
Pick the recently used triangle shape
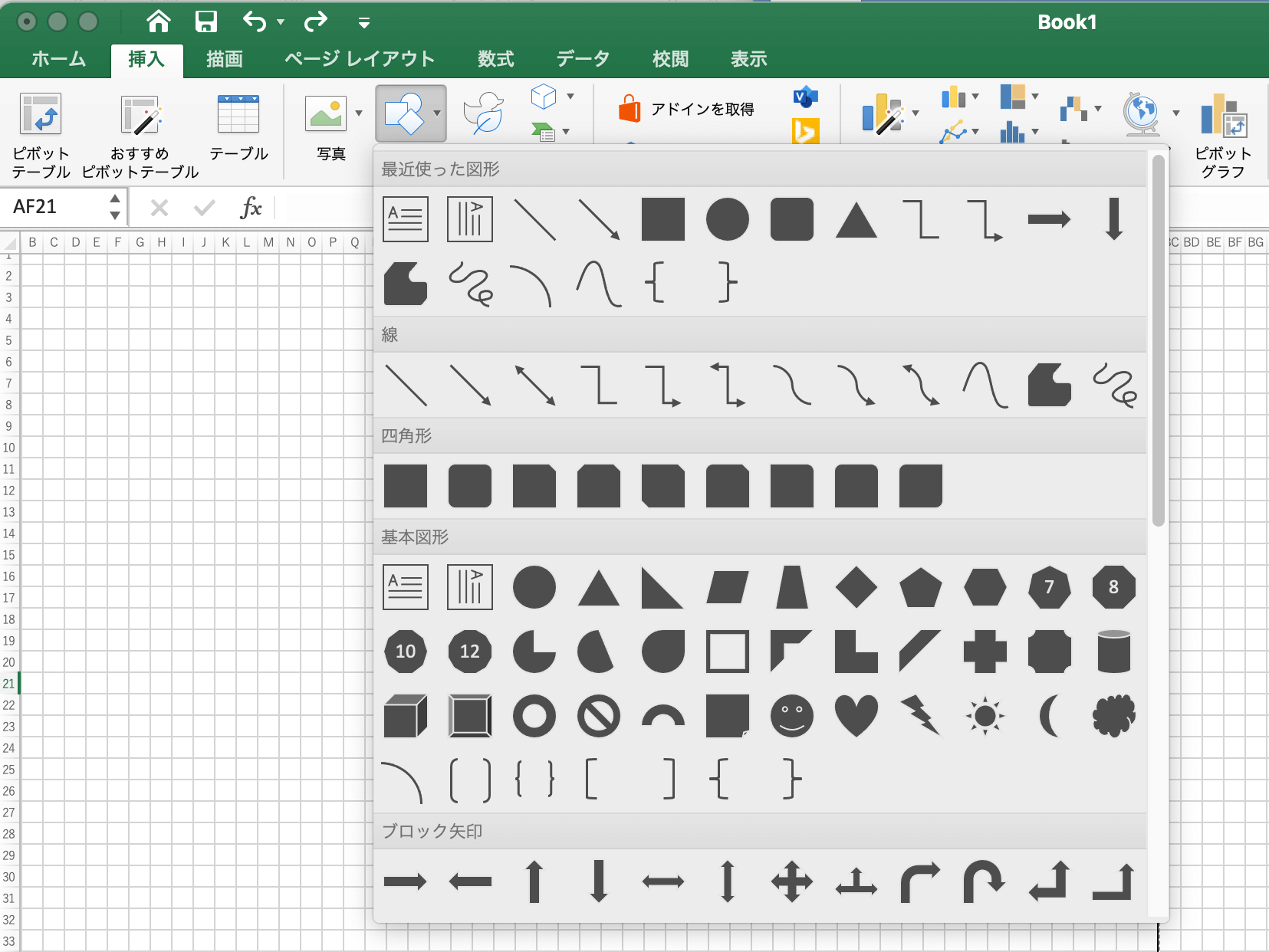coord(856,219)
